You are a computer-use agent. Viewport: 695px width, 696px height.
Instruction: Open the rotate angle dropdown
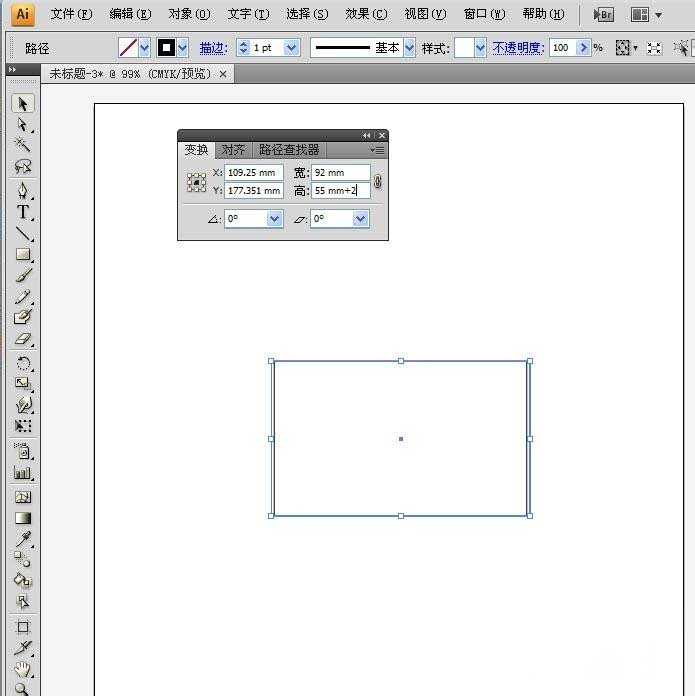275,219
